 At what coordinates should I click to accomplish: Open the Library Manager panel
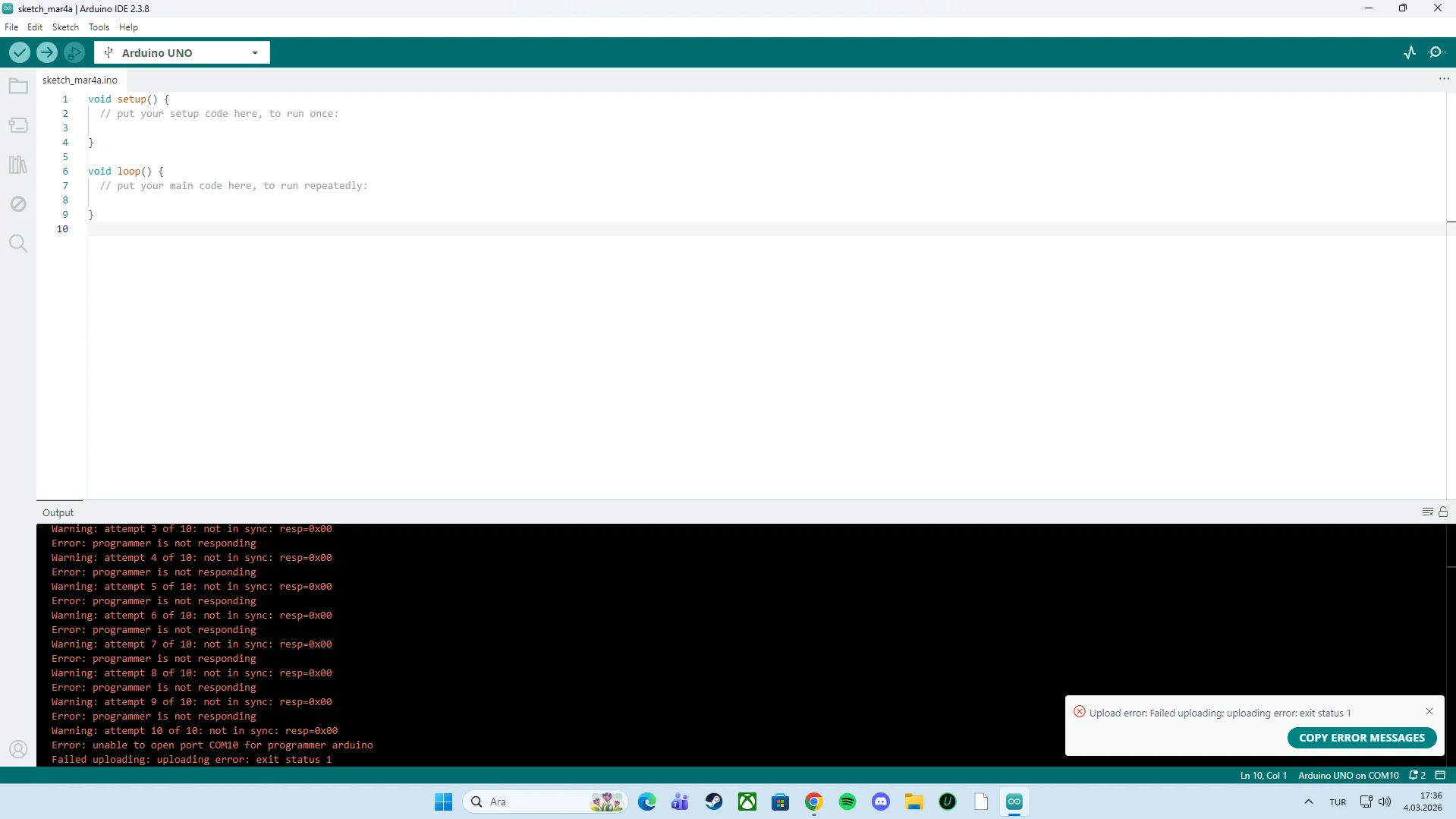[x=18, y=165]
